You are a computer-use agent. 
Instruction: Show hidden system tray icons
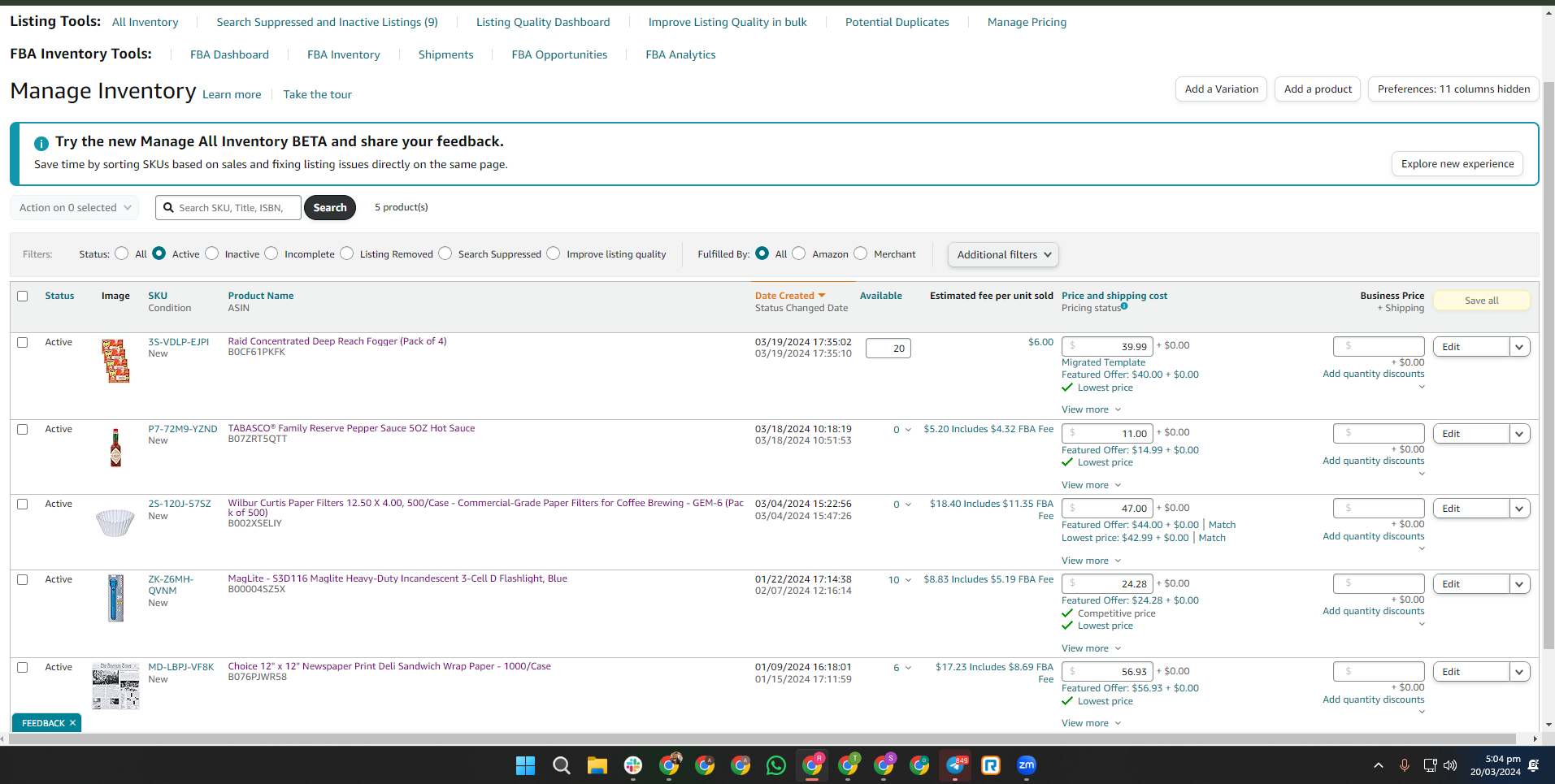coord(1379,765)
